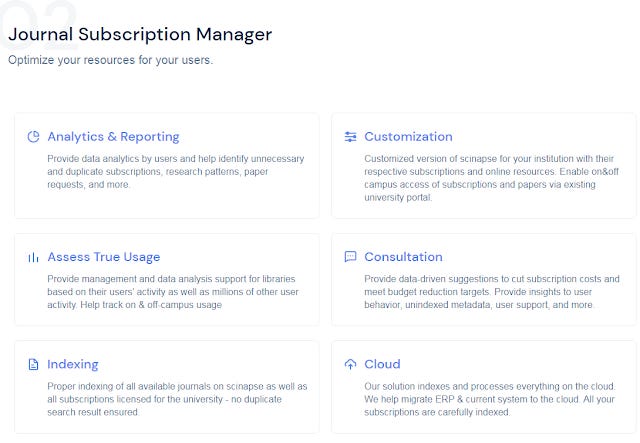The image size is (640, 443).
Task: Select the Assess True Usage heading
Action: [104, 257]
